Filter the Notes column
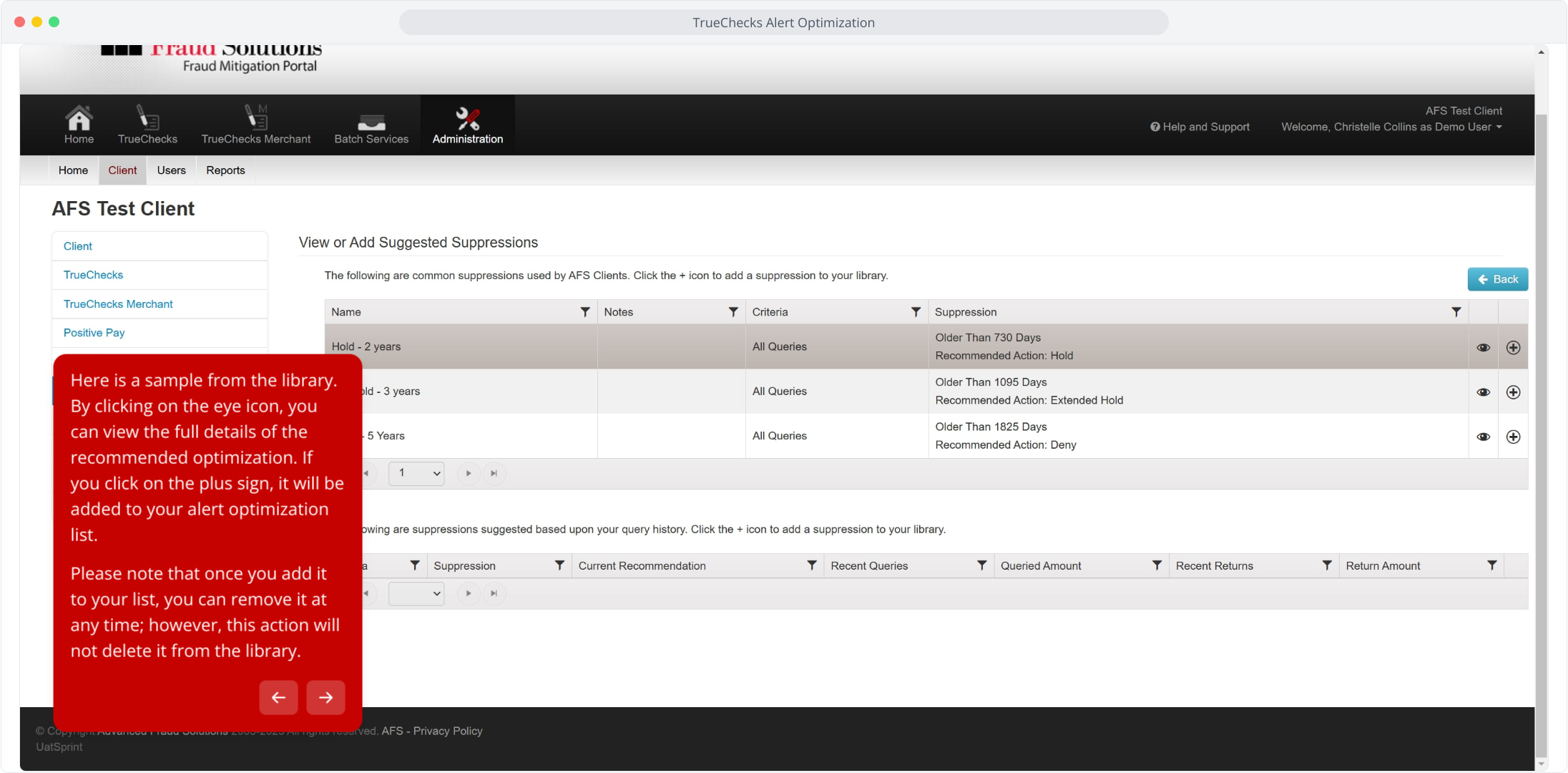The width and height of the screenshot is (1568, 773). tap(733, 312)
